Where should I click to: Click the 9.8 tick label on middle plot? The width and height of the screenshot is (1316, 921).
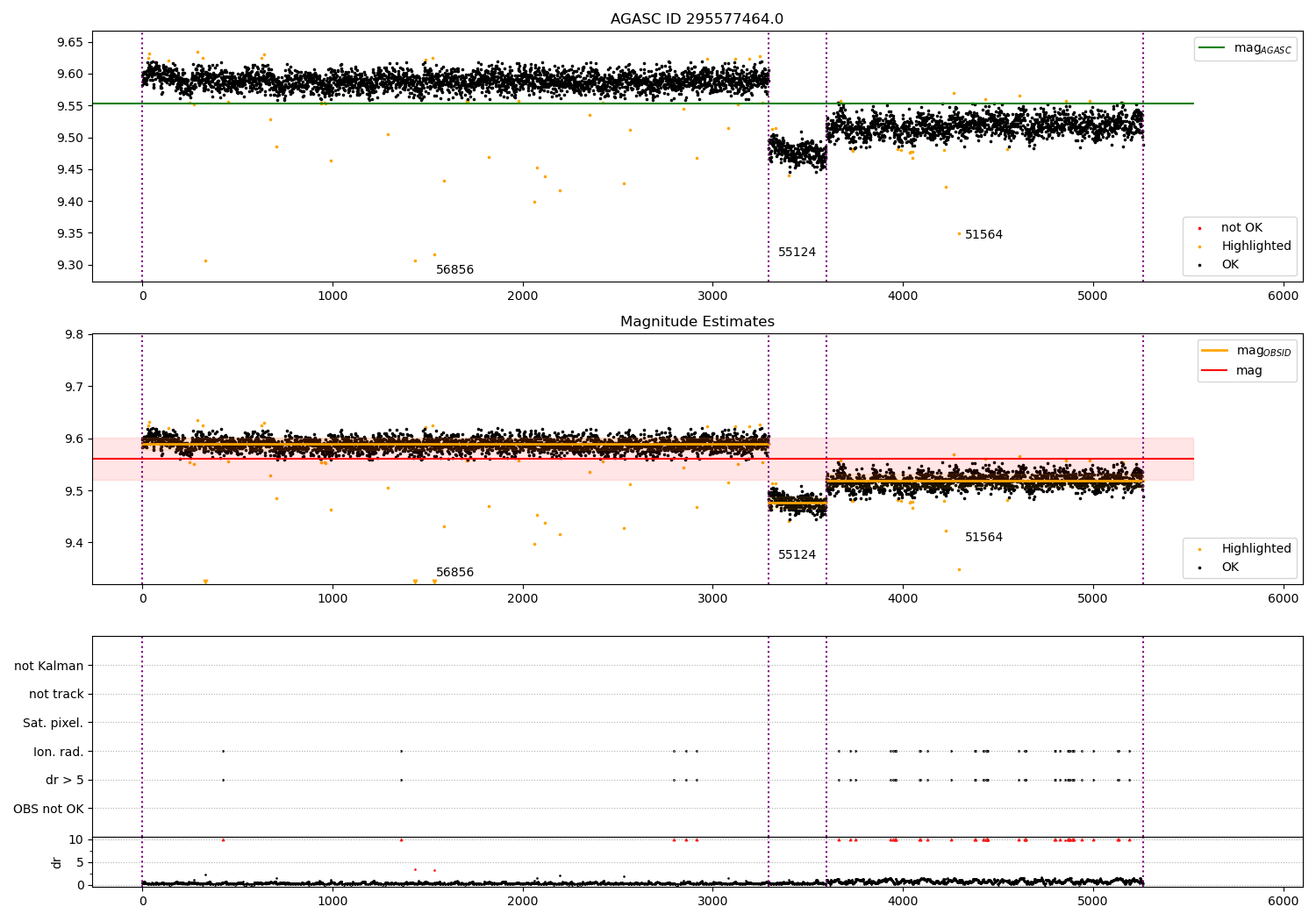point(74,335)
